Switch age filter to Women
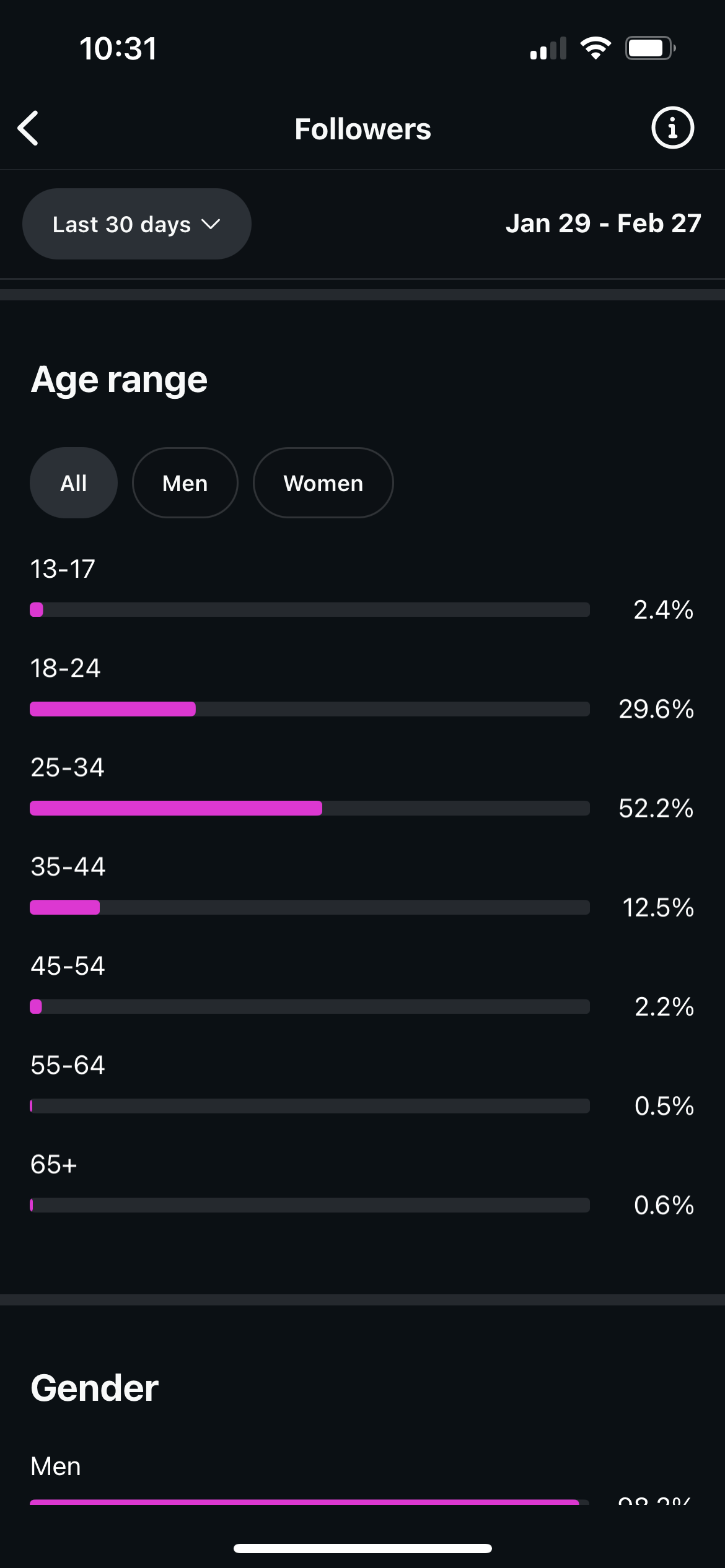 coord(323,483)
